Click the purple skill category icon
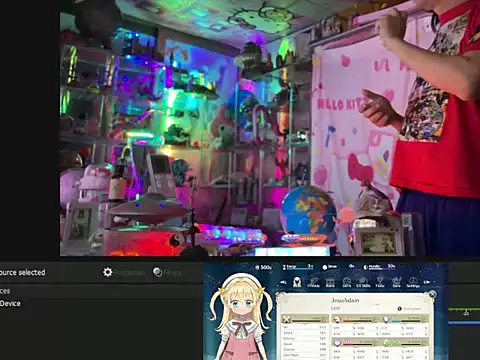 coord(337,343)
